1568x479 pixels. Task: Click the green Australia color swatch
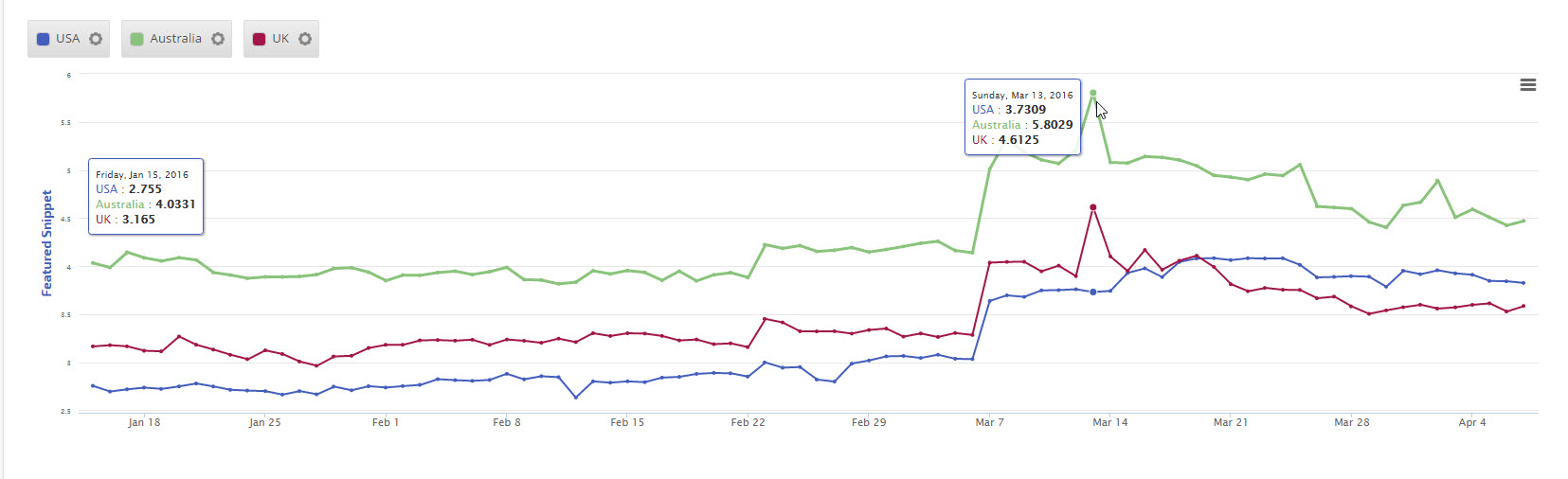pos(136,39)
